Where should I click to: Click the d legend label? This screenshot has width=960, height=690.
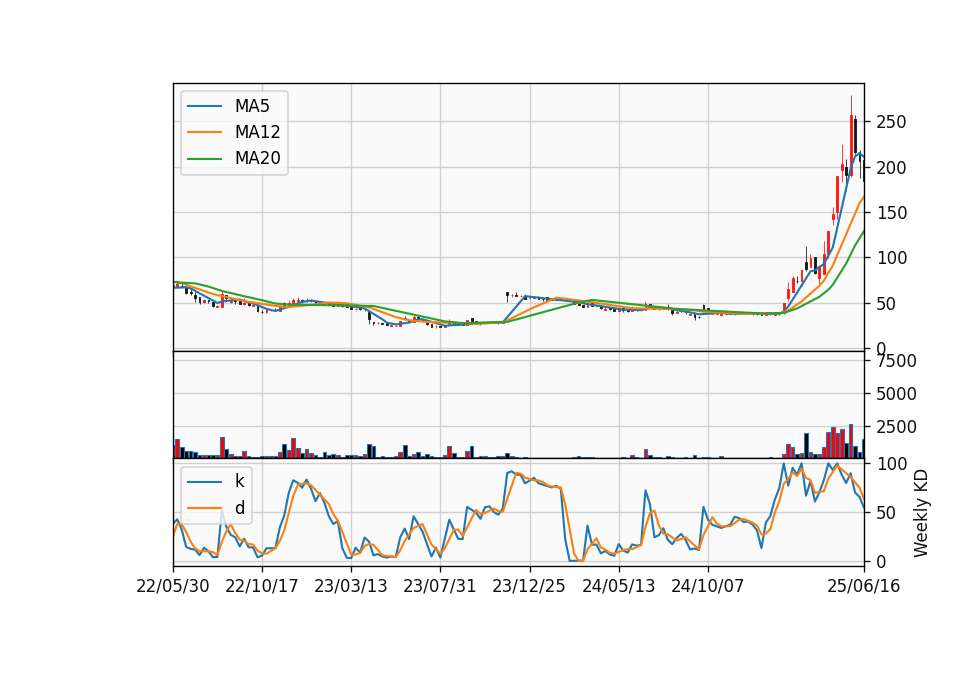click(x=240, y=508)
